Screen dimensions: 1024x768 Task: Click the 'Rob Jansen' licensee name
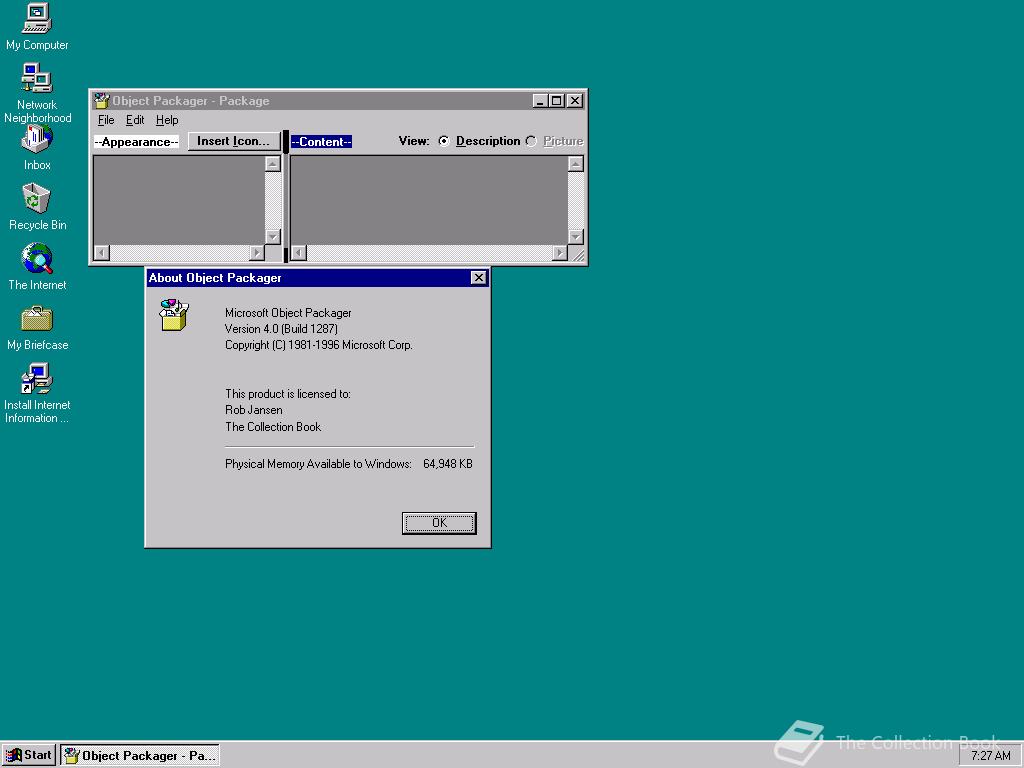[x=253, y=410]
